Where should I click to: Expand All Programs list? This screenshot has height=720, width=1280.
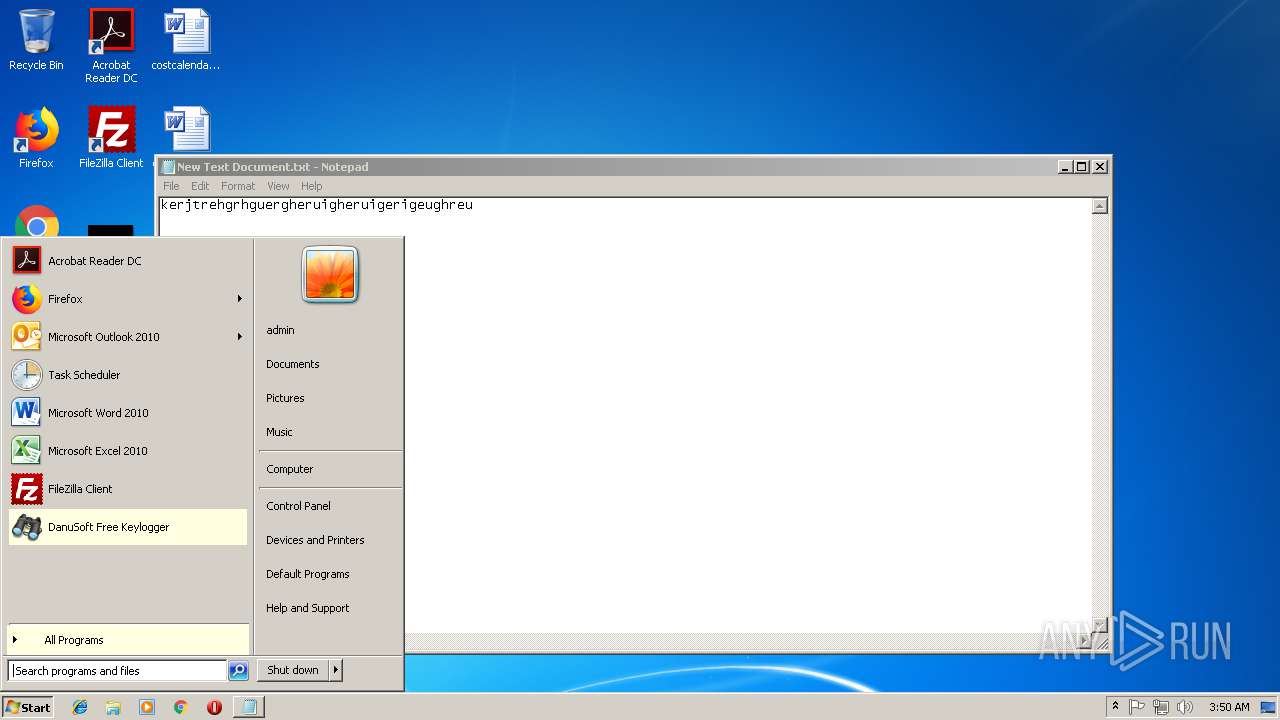tap(128, 640)
